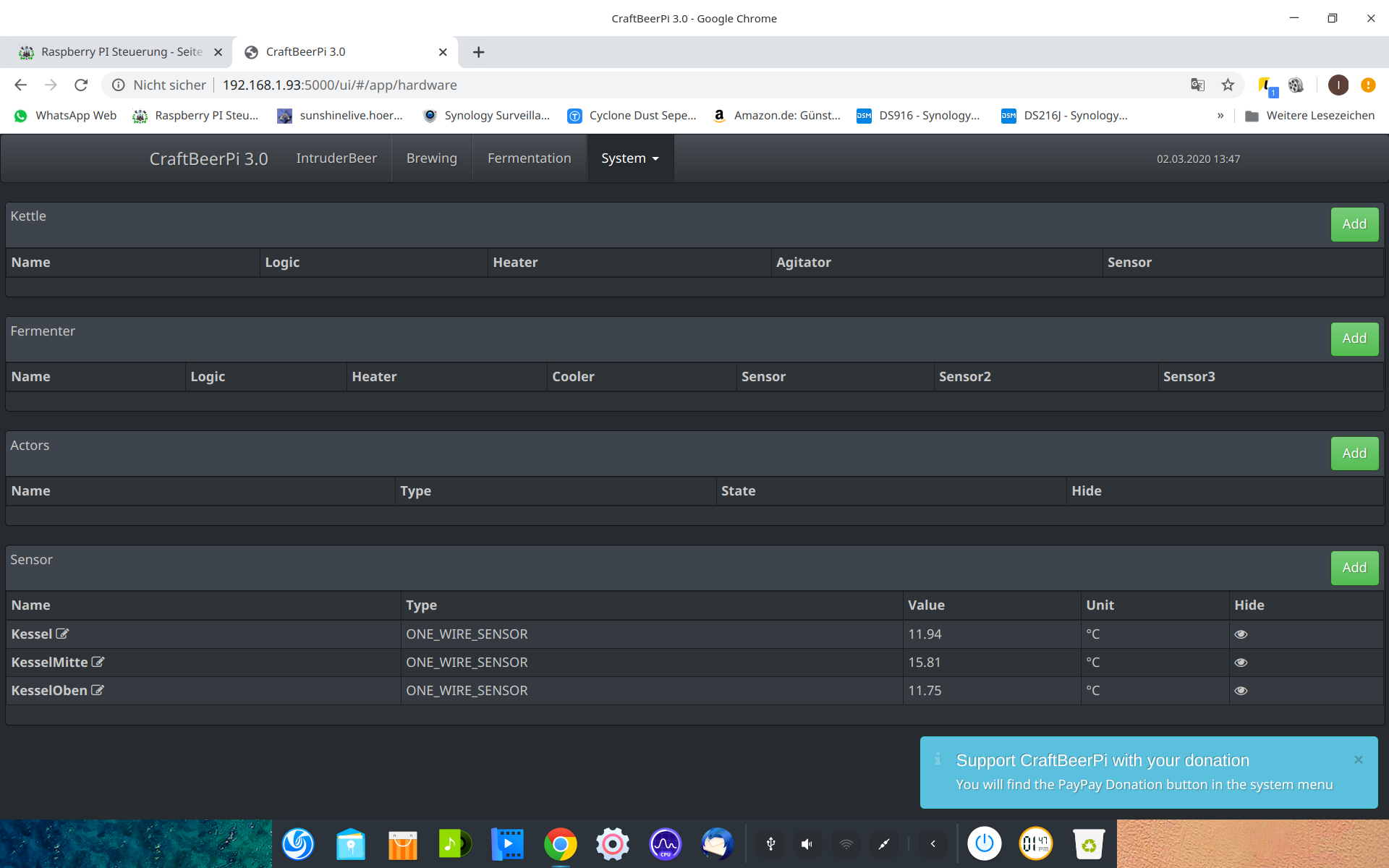The width and height of the screenshot is (1389, 868).
Task: Click edit icon next to KesselOben sensor
Action: (98, 690)
